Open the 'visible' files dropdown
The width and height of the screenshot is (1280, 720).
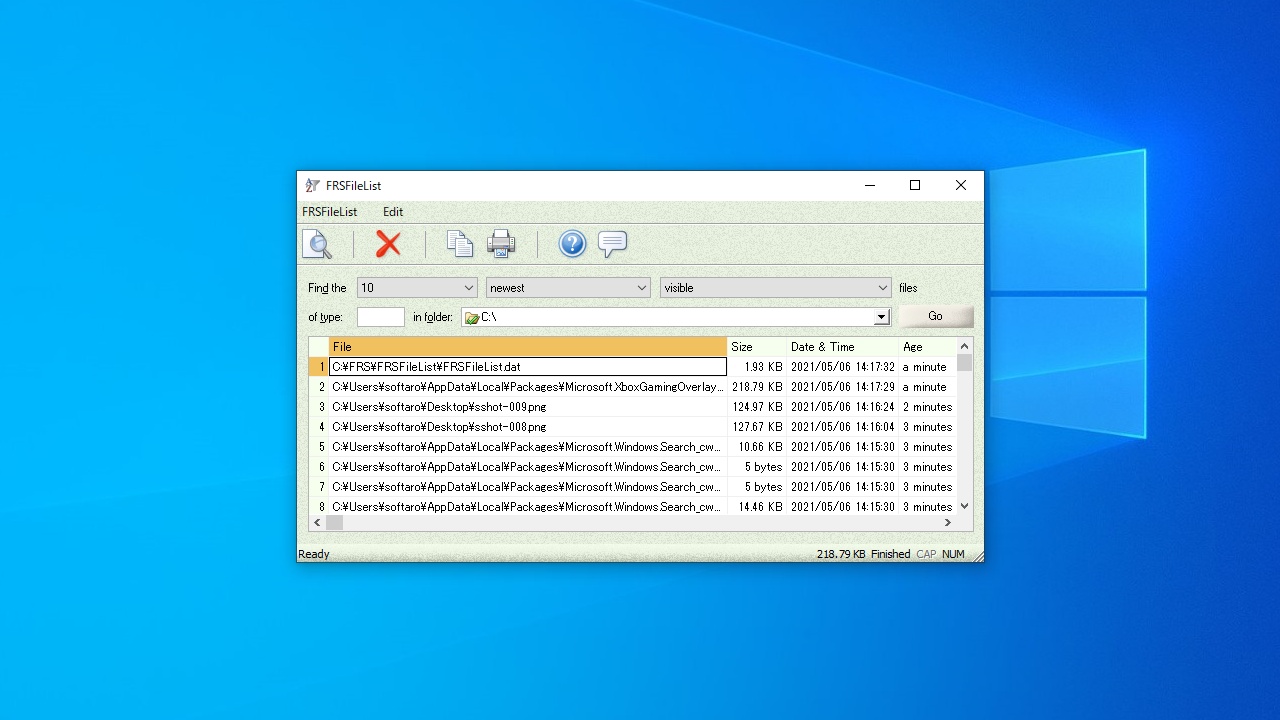(776, 288)
